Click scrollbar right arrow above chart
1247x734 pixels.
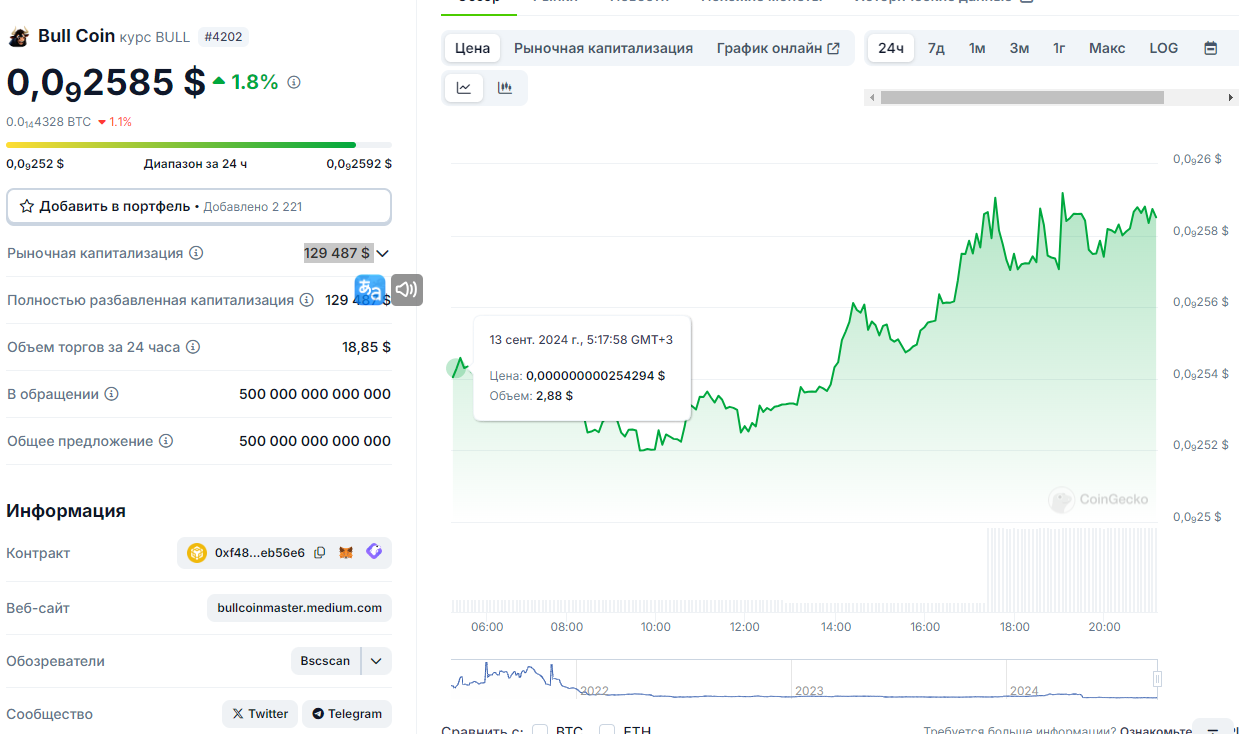pyautogui.click(x=1231, y=98)
